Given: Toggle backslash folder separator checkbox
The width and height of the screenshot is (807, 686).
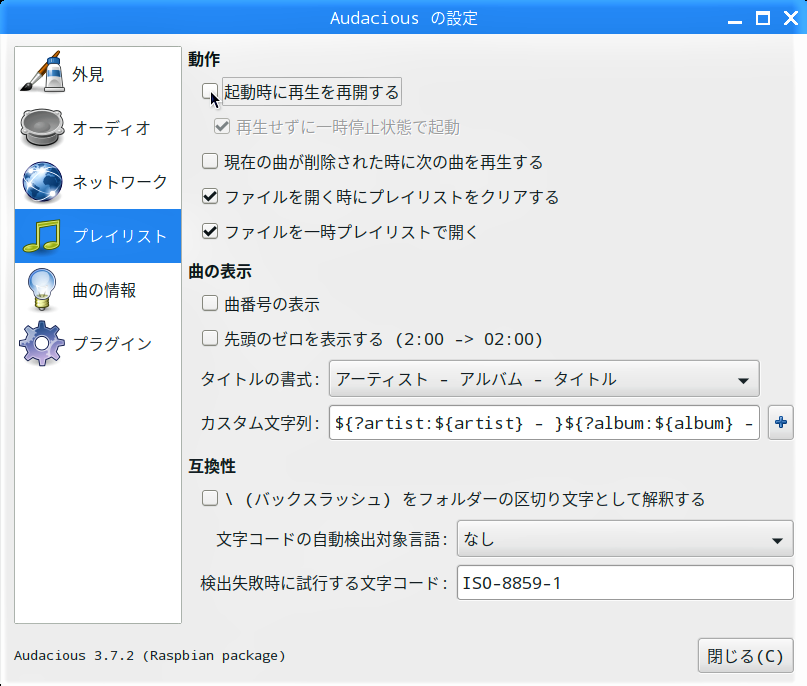Looking at the screenshot, I should (209, 498).
